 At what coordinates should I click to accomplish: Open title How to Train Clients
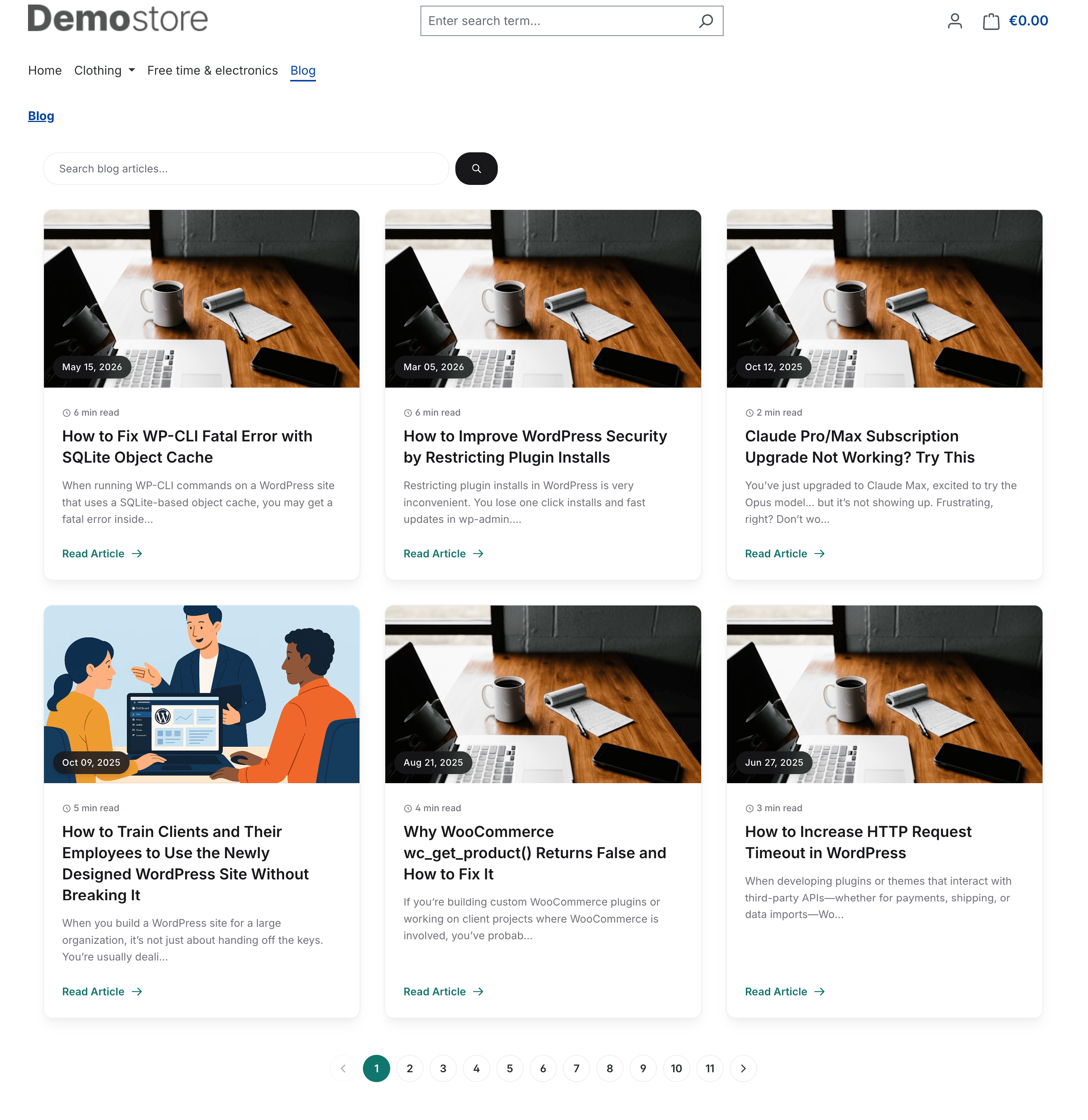(x=186, y=863)
